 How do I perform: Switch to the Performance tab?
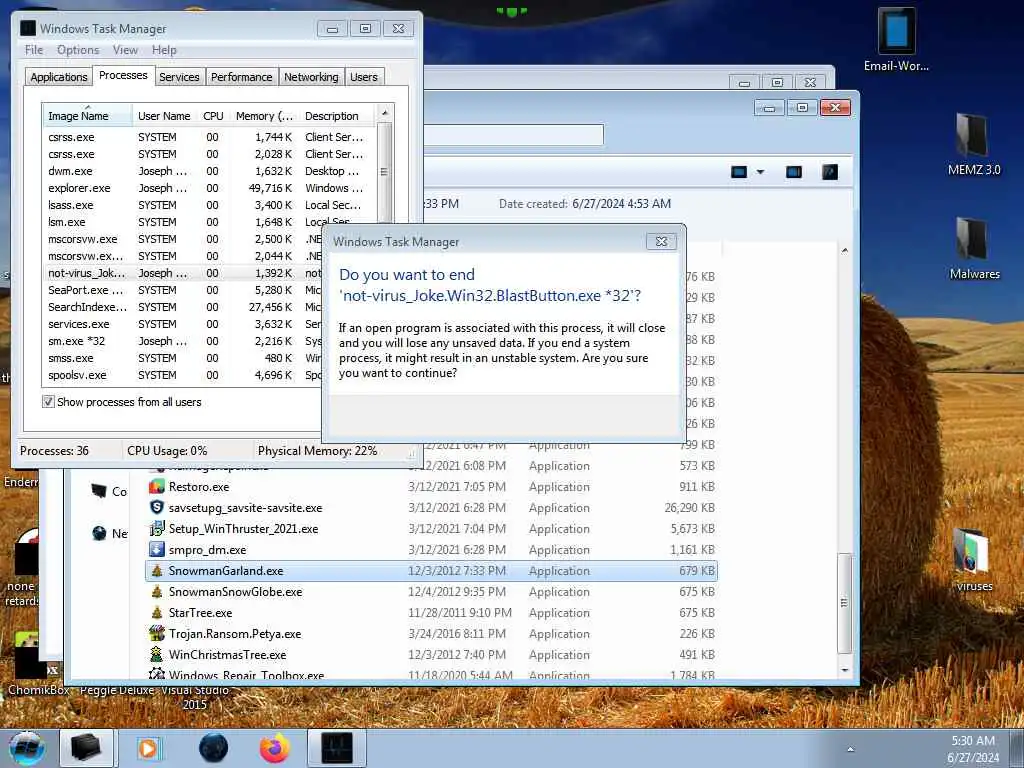pyautogui.click(x=242, y=76)
